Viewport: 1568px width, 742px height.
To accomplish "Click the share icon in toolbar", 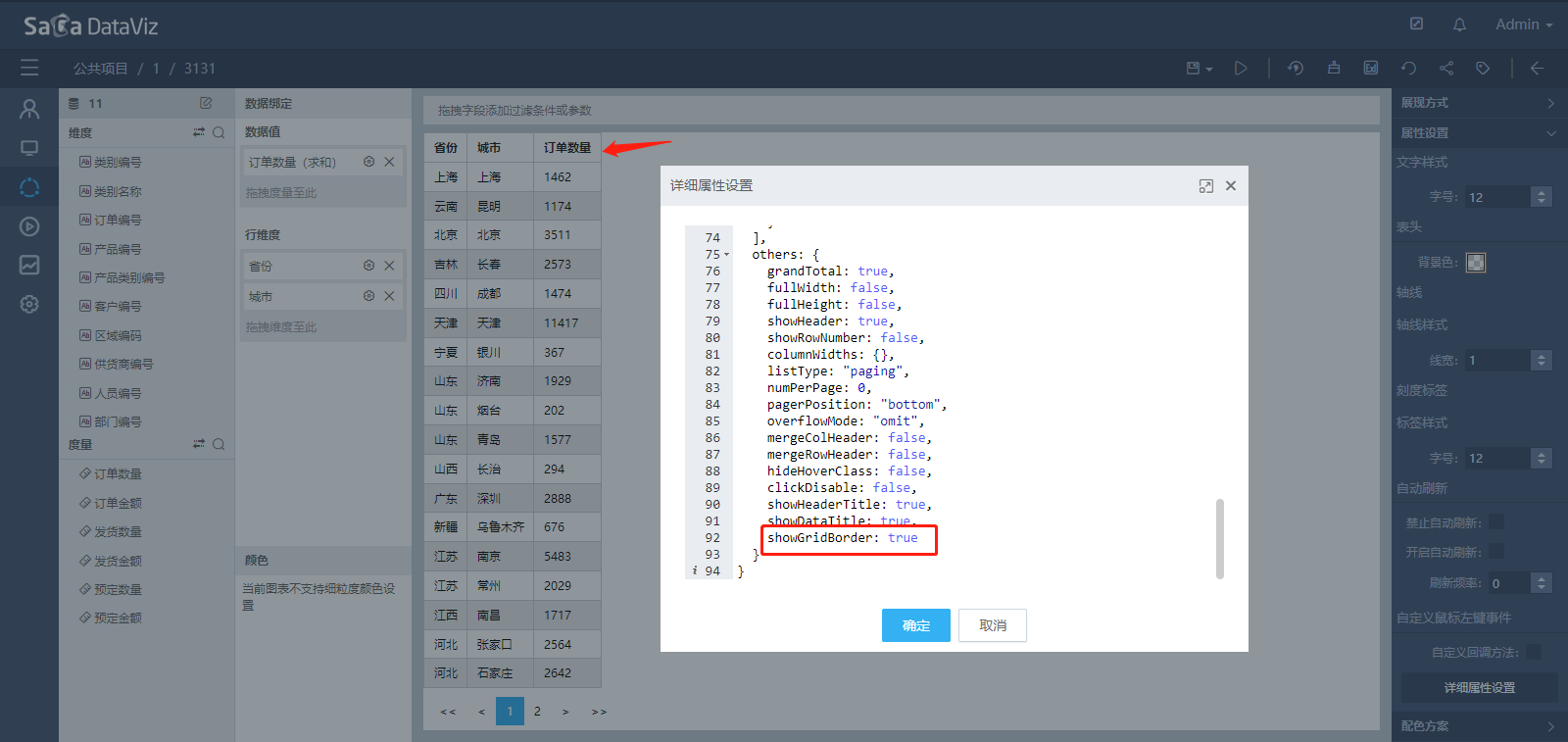I will click(1446, 68).
